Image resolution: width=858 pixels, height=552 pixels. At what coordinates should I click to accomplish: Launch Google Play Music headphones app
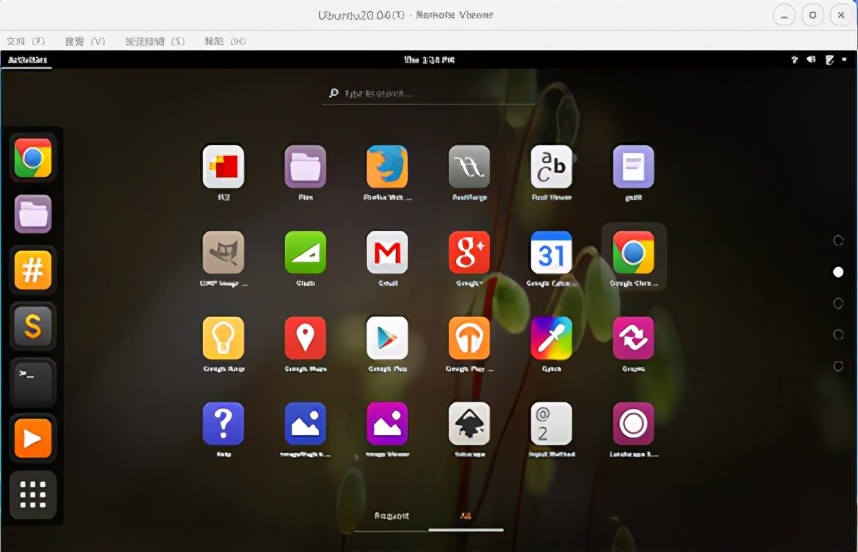tap(469, 338)
